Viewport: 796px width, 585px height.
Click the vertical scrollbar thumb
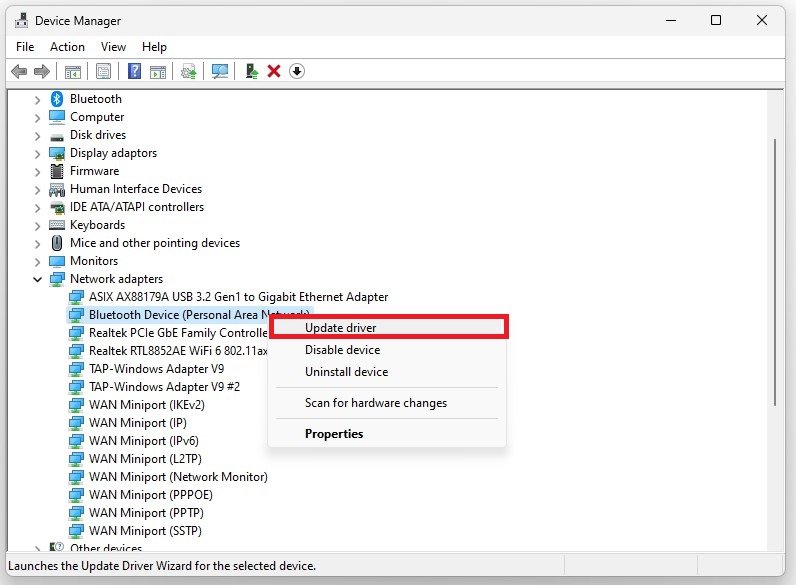(775, 272)
